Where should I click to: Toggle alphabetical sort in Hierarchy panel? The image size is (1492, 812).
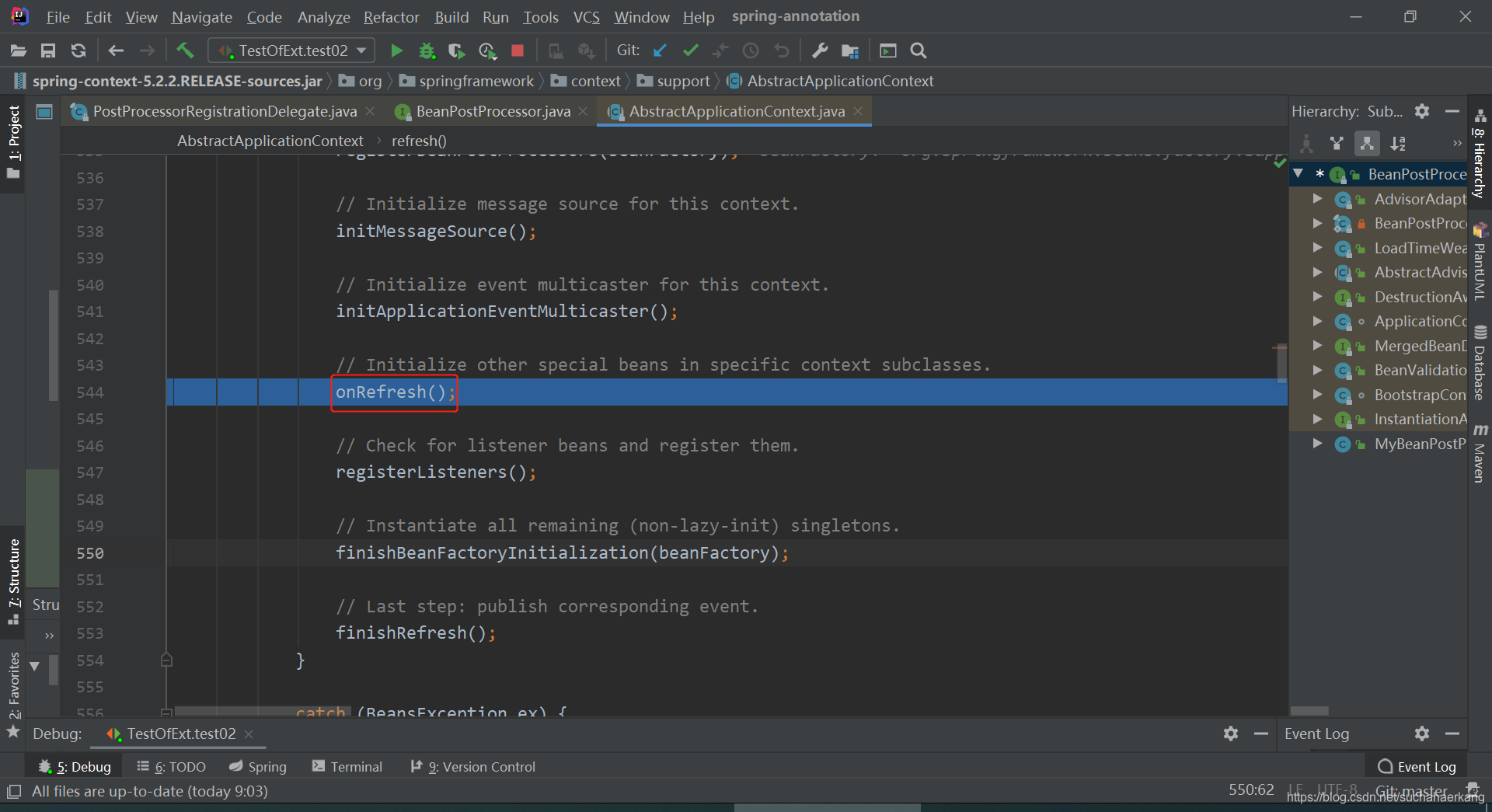(1398, 143)
